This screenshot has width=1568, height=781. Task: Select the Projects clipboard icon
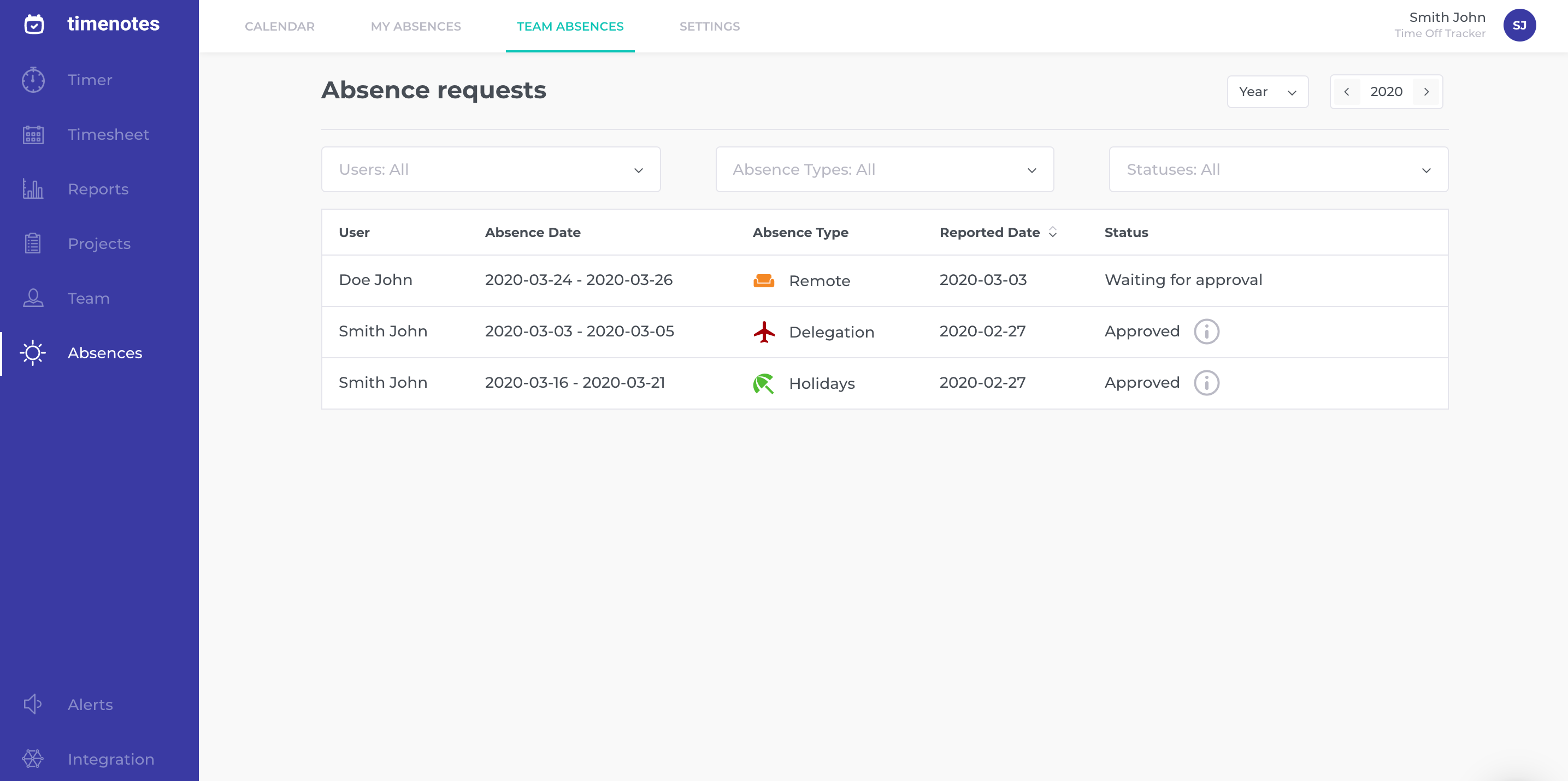(x=33, y=243)
